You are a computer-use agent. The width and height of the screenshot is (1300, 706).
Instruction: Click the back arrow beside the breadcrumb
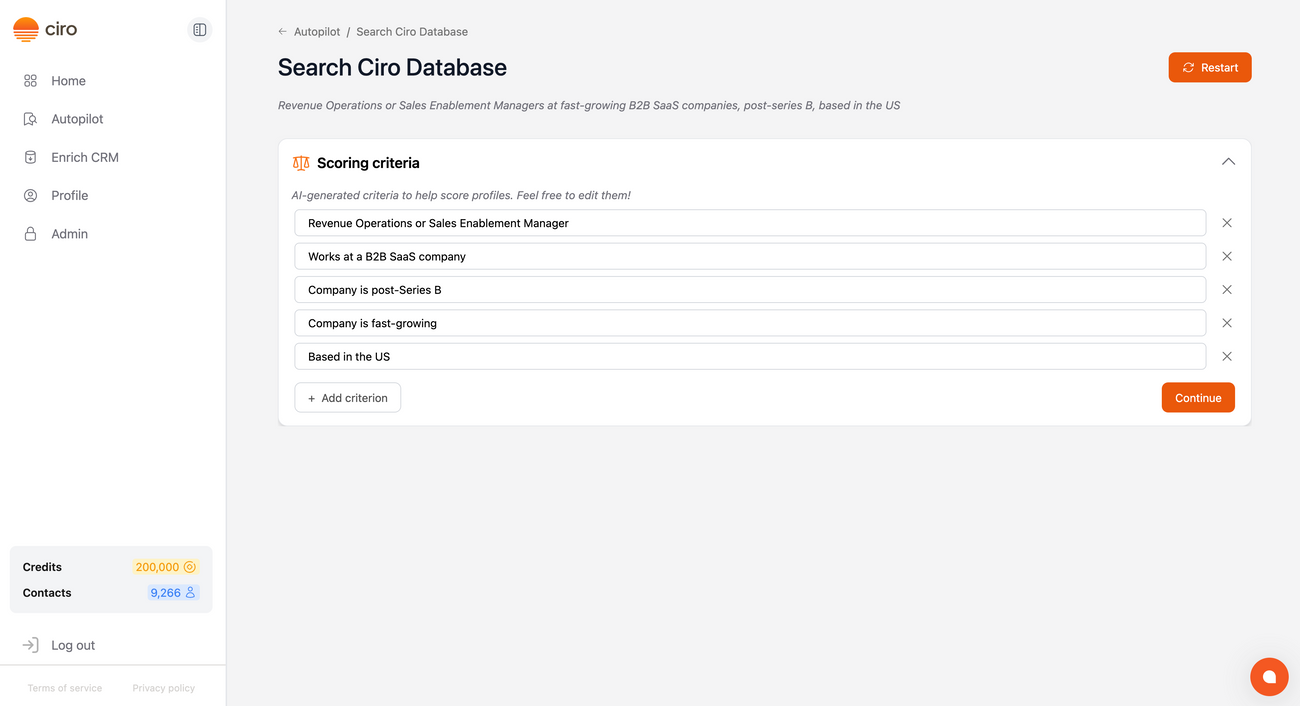(281, 31)
